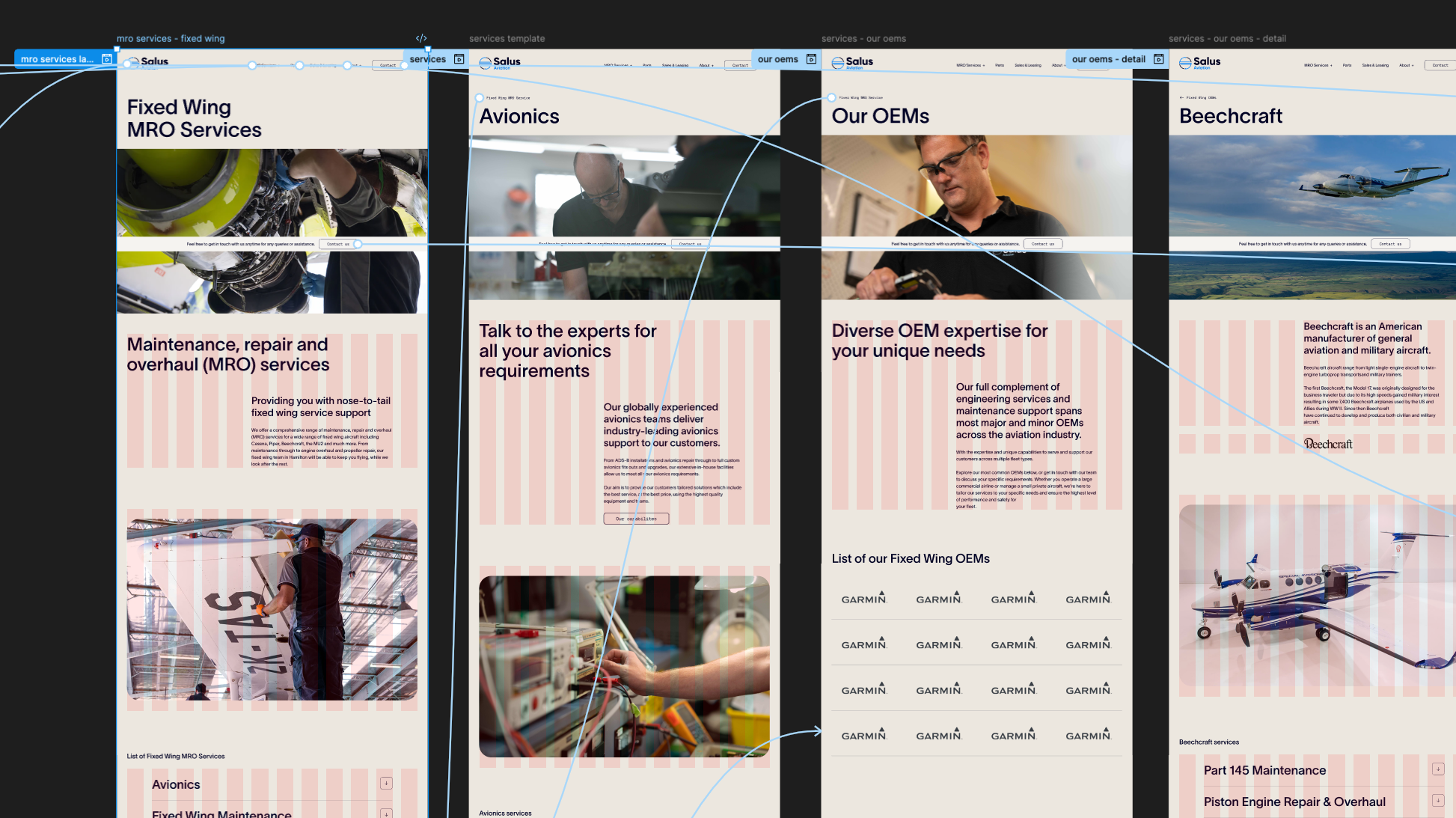Viewport: 1456px width, 818px height.
Task: Select 'Parts' nav item in Beechcraft frame
Action: [1347, 65]
